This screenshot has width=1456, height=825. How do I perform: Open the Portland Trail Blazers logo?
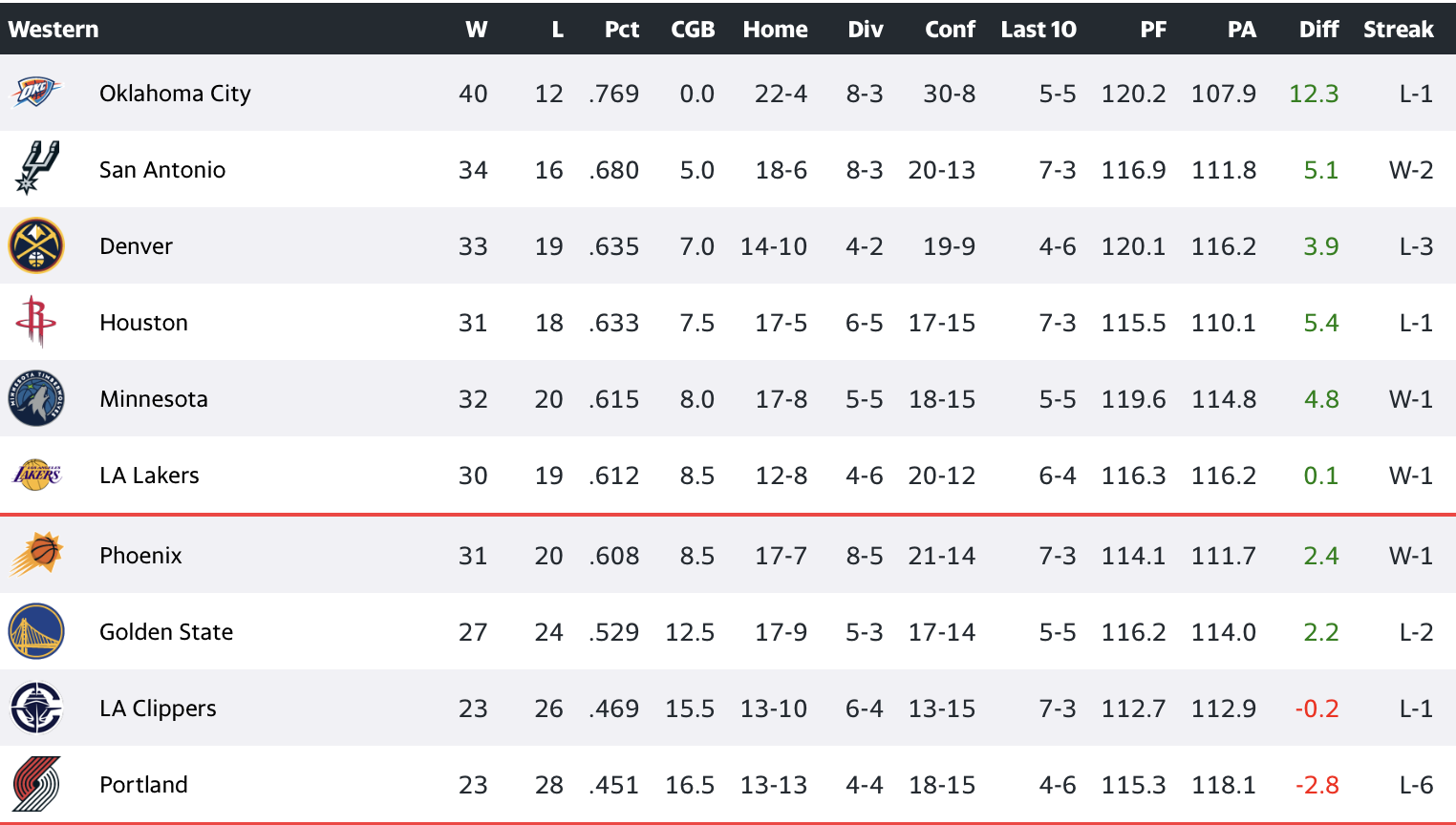(x=36, y=784)
